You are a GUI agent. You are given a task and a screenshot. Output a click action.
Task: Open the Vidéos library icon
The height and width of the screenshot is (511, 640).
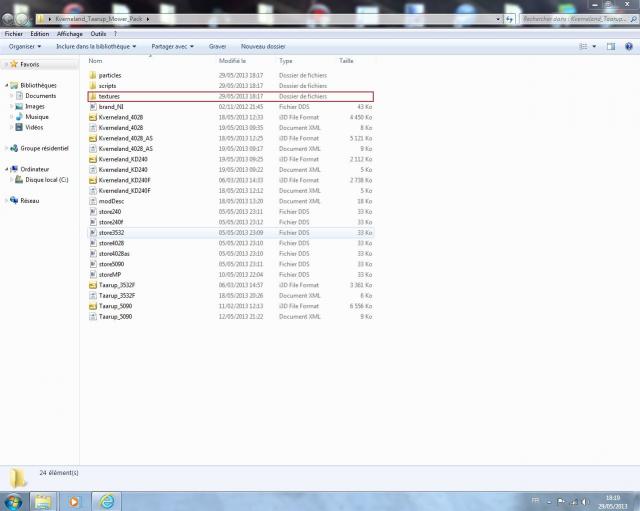point(19,127)
